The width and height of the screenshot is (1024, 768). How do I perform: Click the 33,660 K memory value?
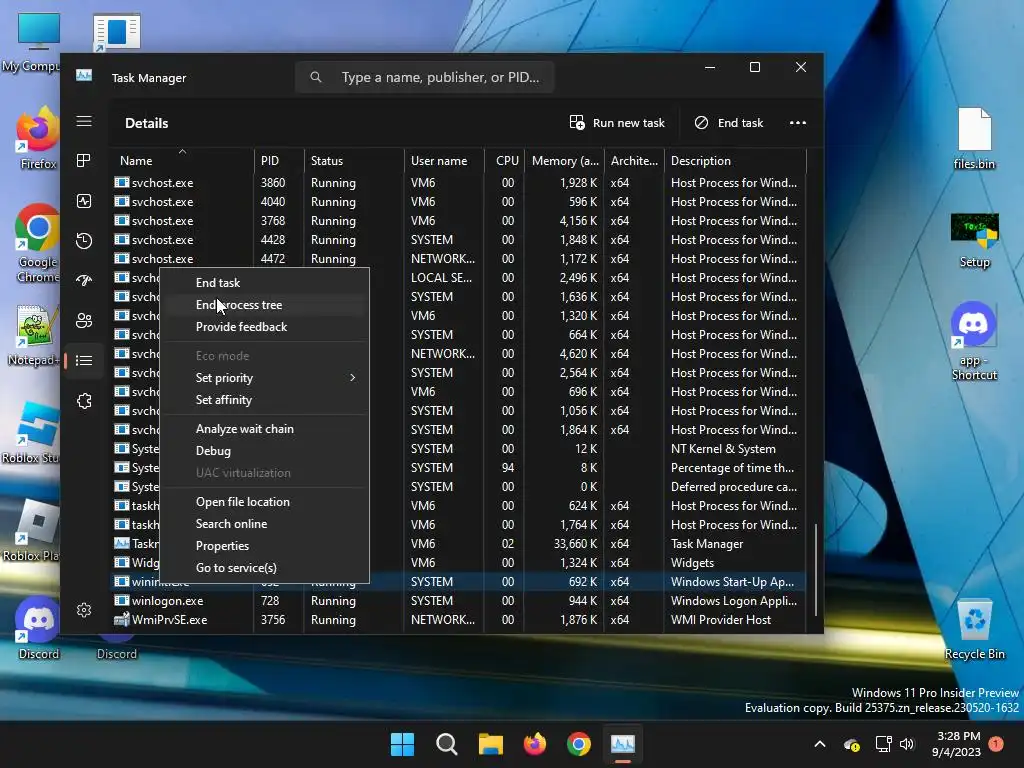click(x=575, y=544)
